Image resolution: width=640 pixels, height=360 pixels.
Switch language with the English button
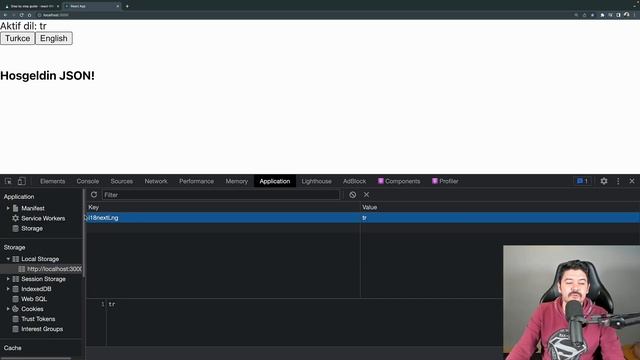[54, 38]
